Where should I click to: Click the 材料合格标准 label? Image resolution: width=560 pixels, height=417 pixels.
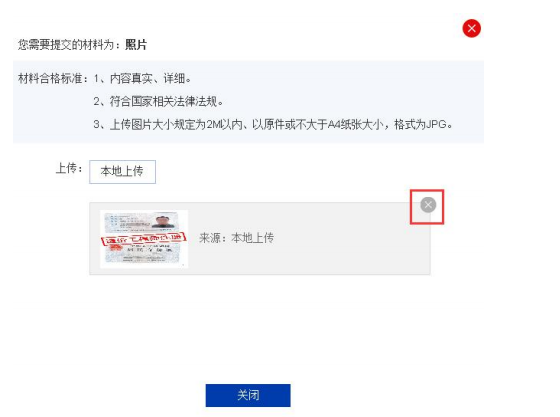(52, 78)
